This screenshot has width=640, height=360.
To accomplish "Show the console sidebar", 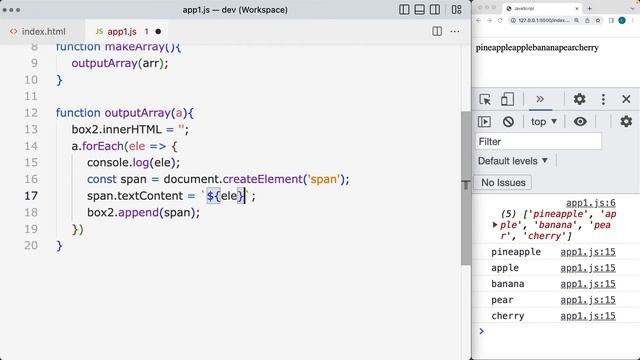I will point(484,122).
